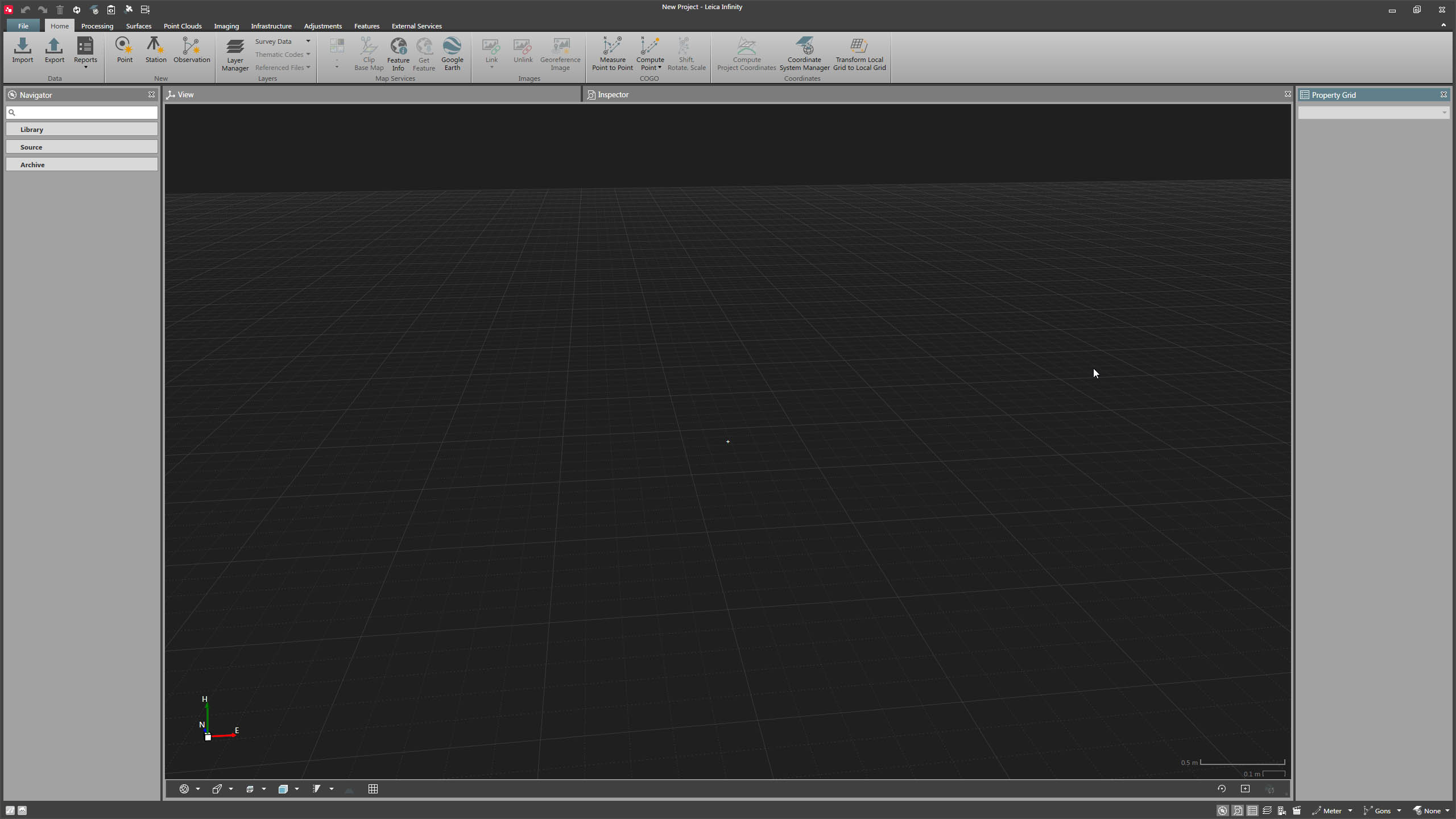Toggle Navigator panel in status bar

[1222, 811]
